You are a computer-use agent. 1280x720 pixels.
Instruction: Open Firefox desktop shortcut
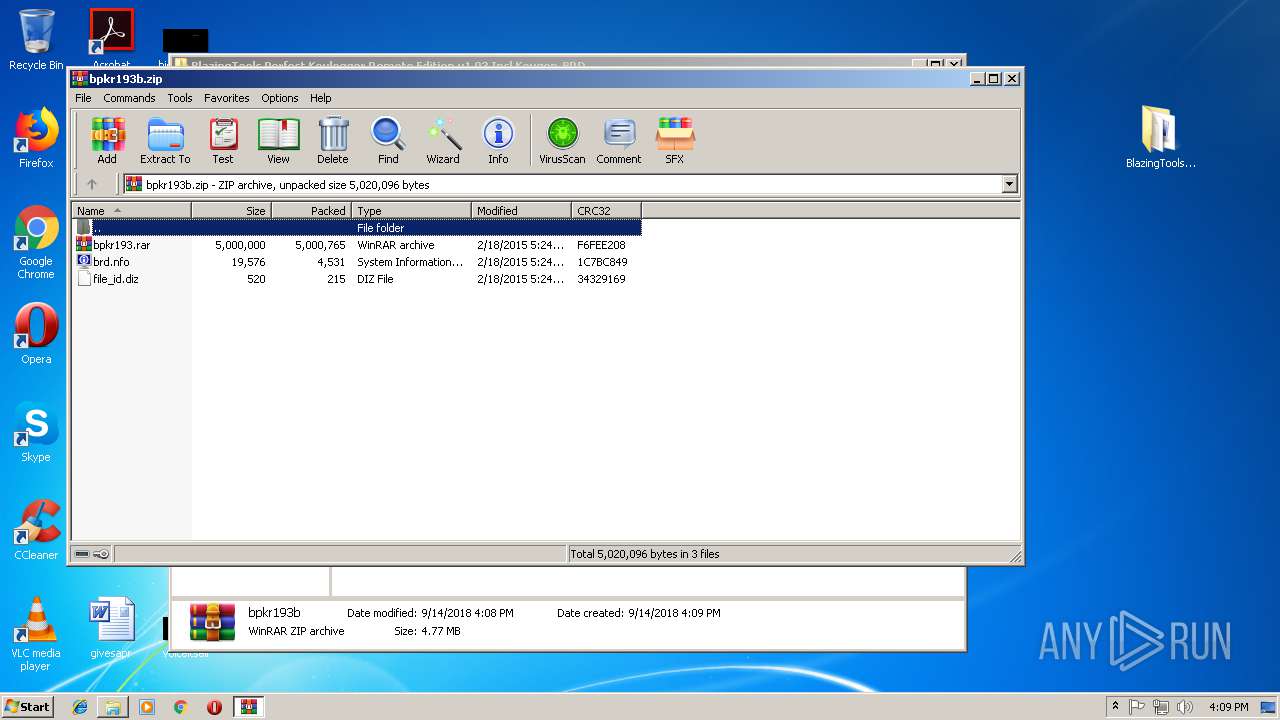click(36, 138)
